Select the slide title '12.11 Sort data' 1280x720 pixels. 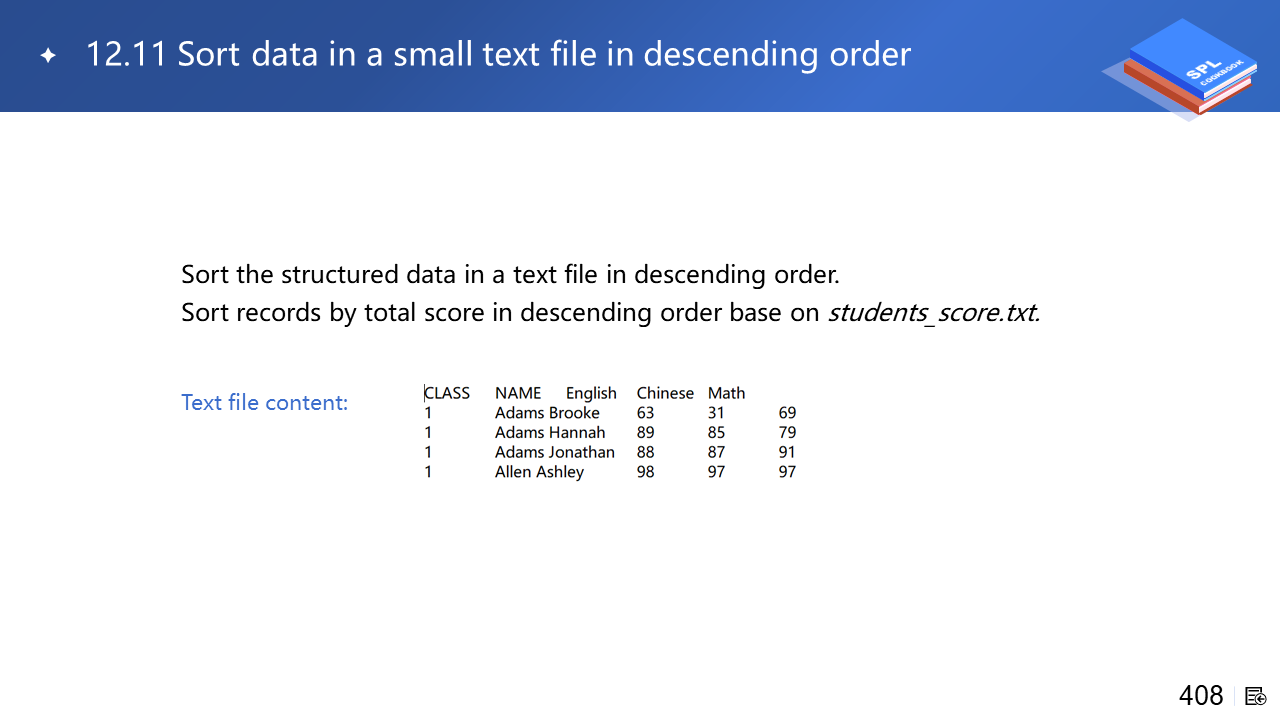(x=498, y=54)
